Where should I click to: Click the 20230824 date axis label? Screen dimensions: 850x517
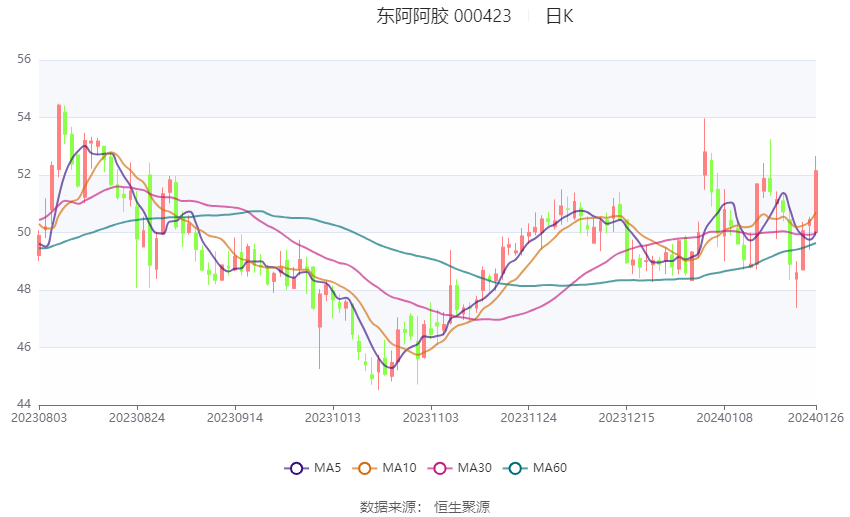pyautogui.click(x=137, y=418)
